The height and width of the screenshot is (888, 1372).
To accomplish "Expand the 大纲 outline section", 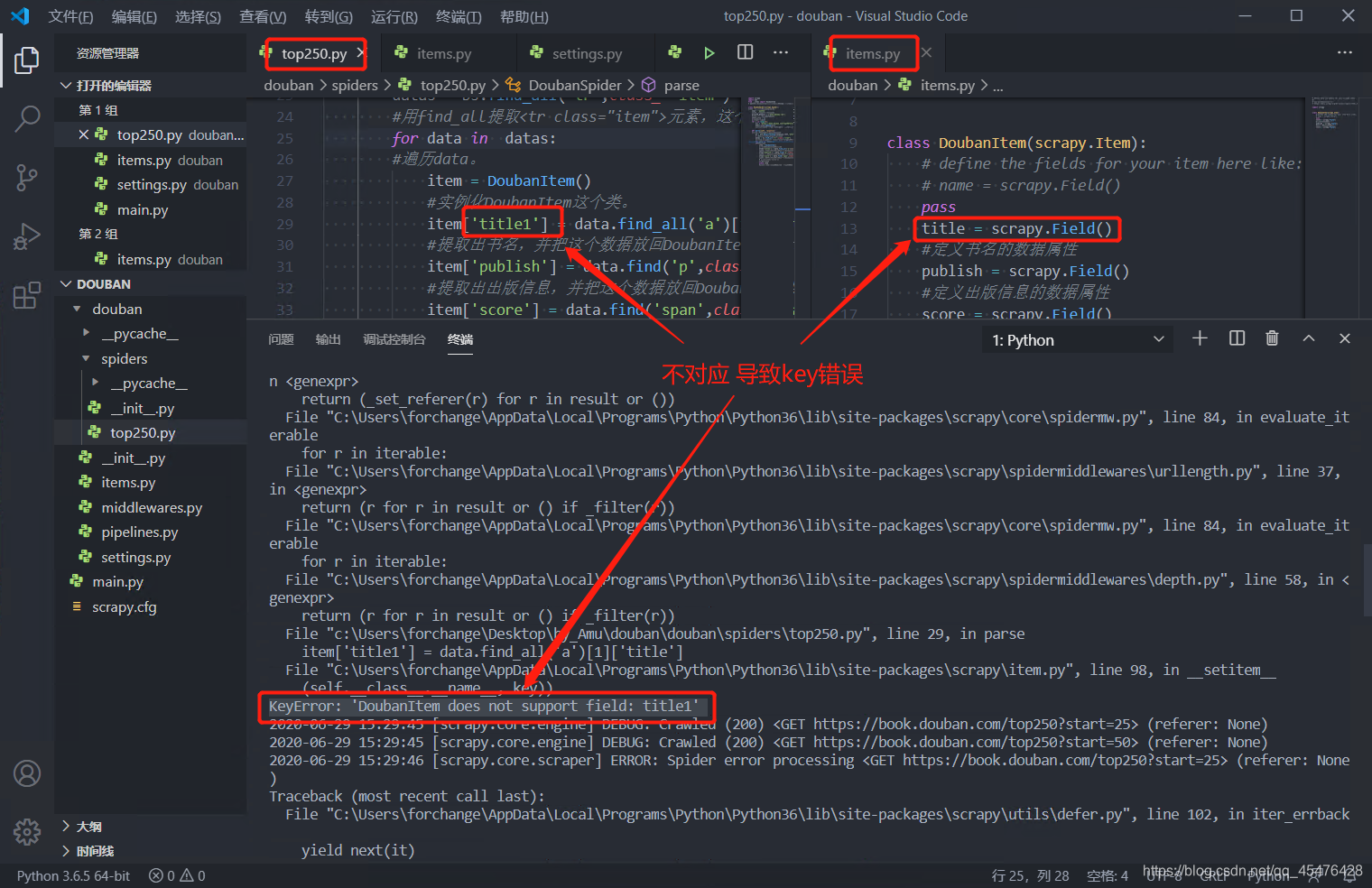I will point(150,826).
